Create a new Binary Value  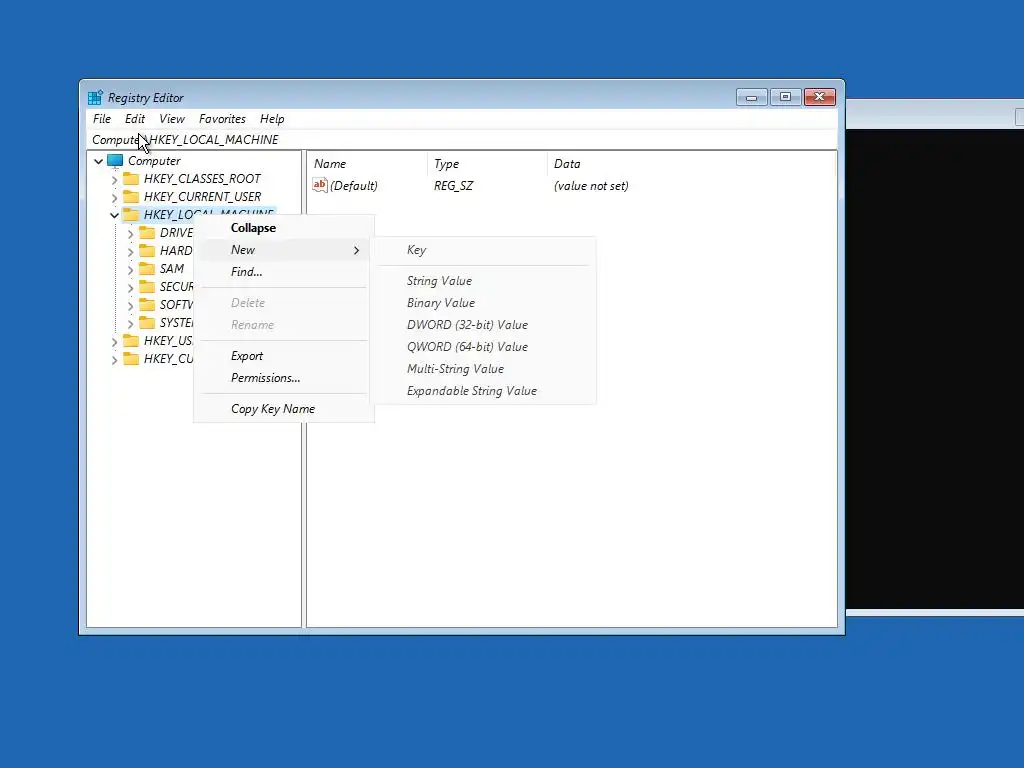tap(483, 303)
